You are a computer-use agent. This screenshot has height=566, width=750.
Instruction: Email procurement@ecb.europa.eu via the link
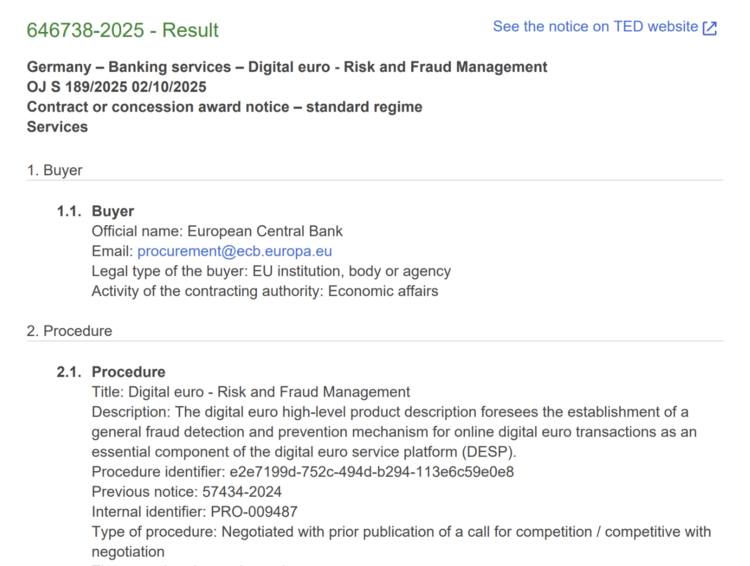(x=234, y=251)
